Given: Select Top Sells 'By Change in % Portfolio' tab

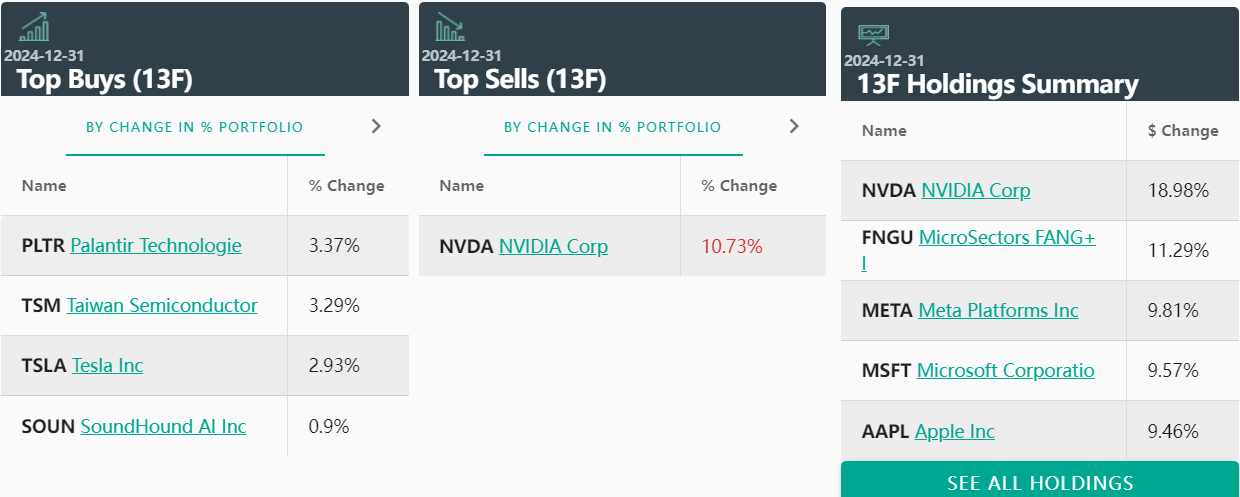Looking at the screenshot, I should point(612,128).
